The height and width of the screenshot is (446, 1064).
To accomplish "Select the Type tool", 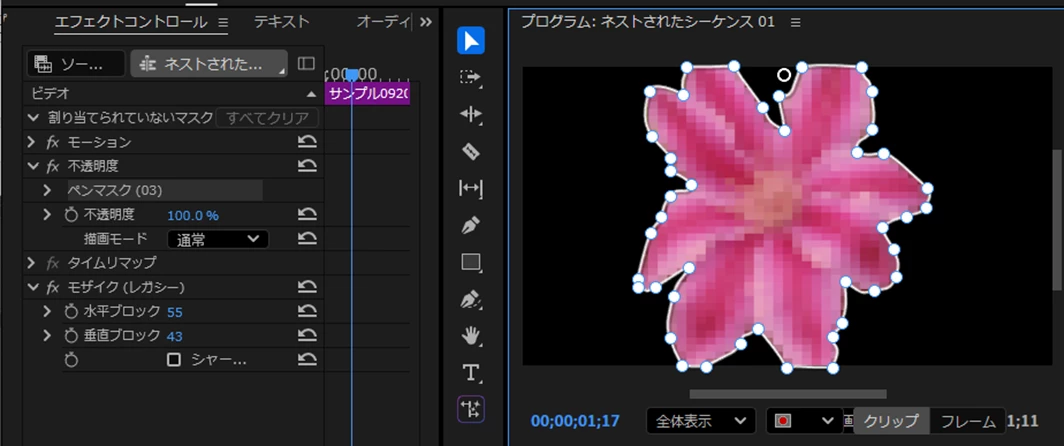I will coord(470,372).
